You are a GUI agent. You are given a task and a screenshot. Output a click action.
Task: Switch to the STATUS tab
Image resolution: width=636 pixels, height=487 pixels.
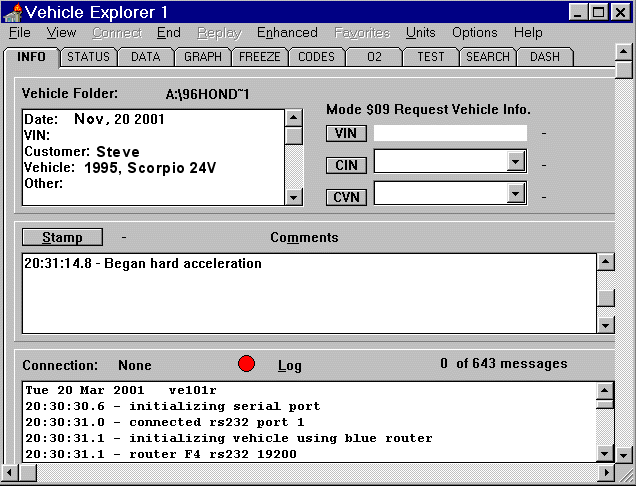click(x=88, y=57)
